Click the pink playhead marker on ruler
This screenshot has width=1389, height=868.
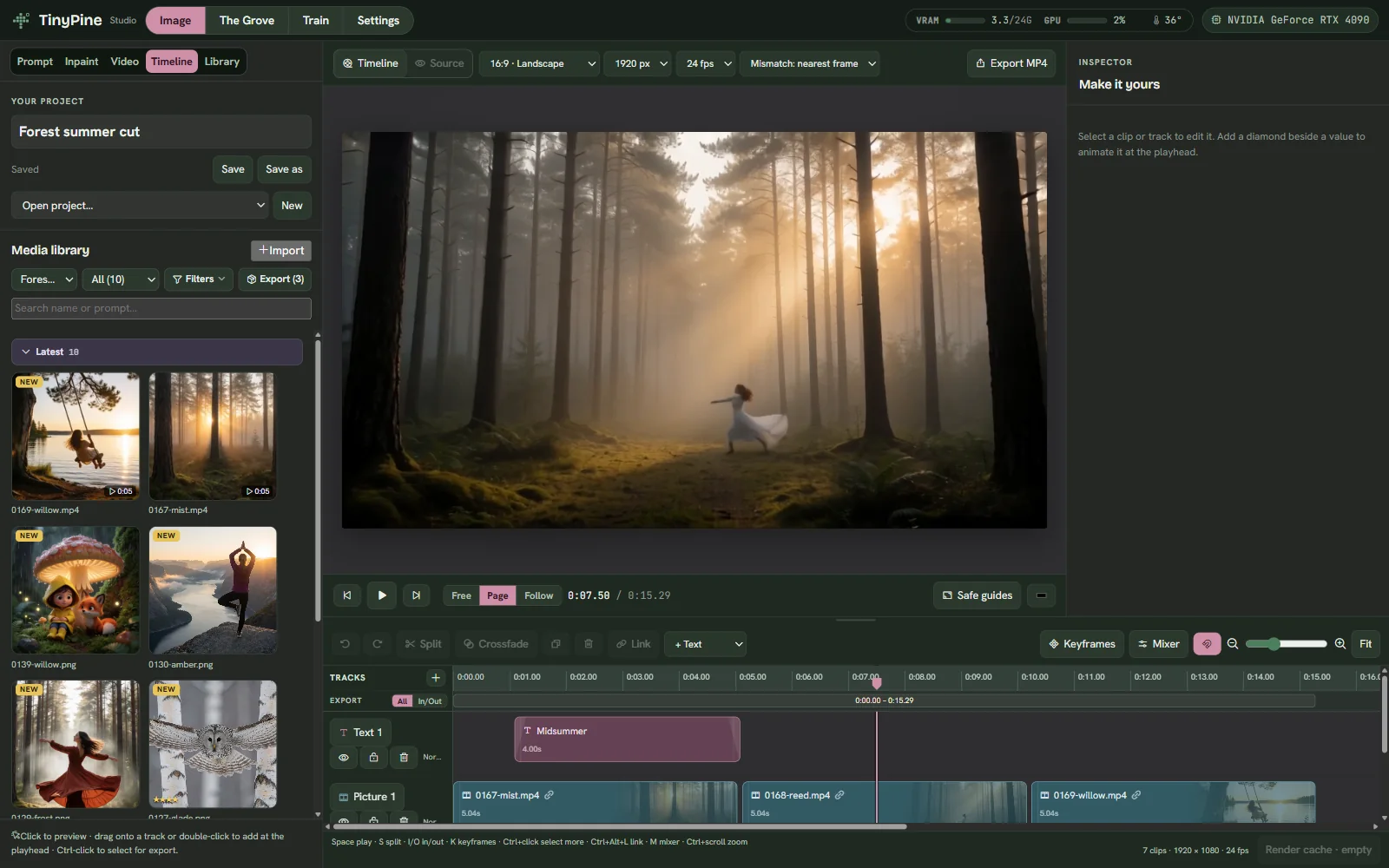pos(877,683)
